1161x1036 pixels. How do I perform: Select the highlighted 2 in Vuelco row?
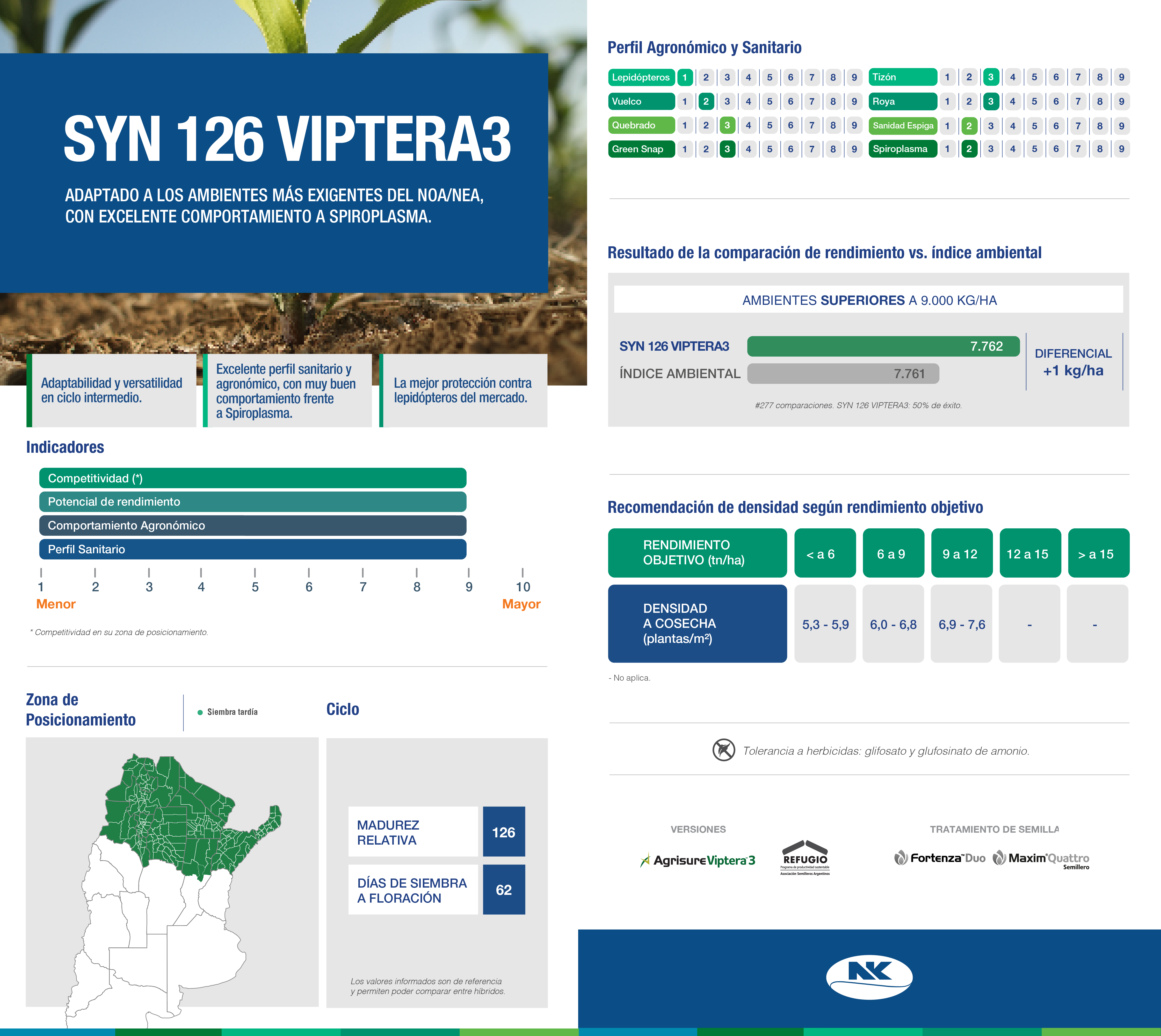(706, 101)
